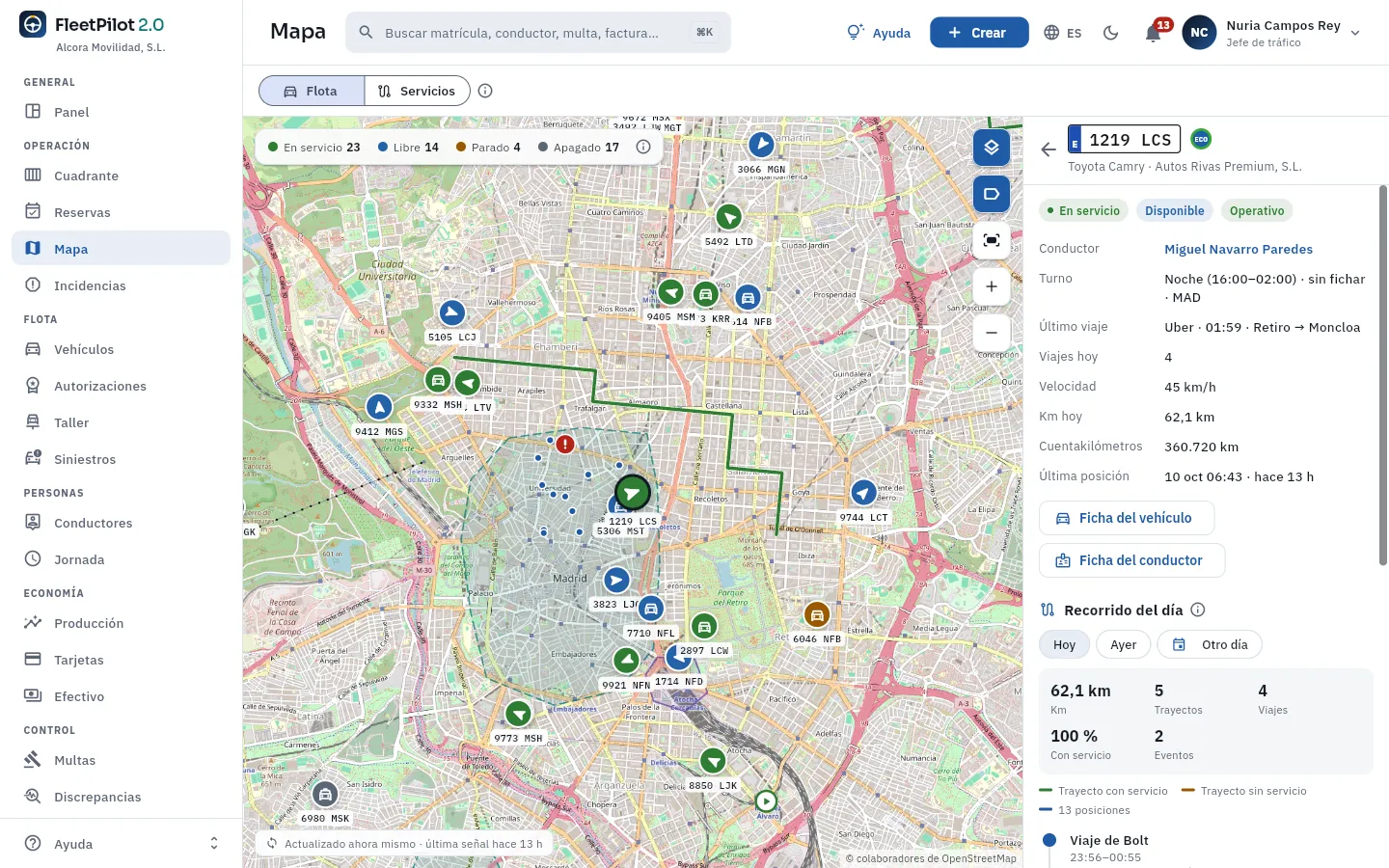The height and width of the screenshot is (868, 1389).
Task: Select vehicle marker 3066 MGN on map
Action: click(761, 145)
